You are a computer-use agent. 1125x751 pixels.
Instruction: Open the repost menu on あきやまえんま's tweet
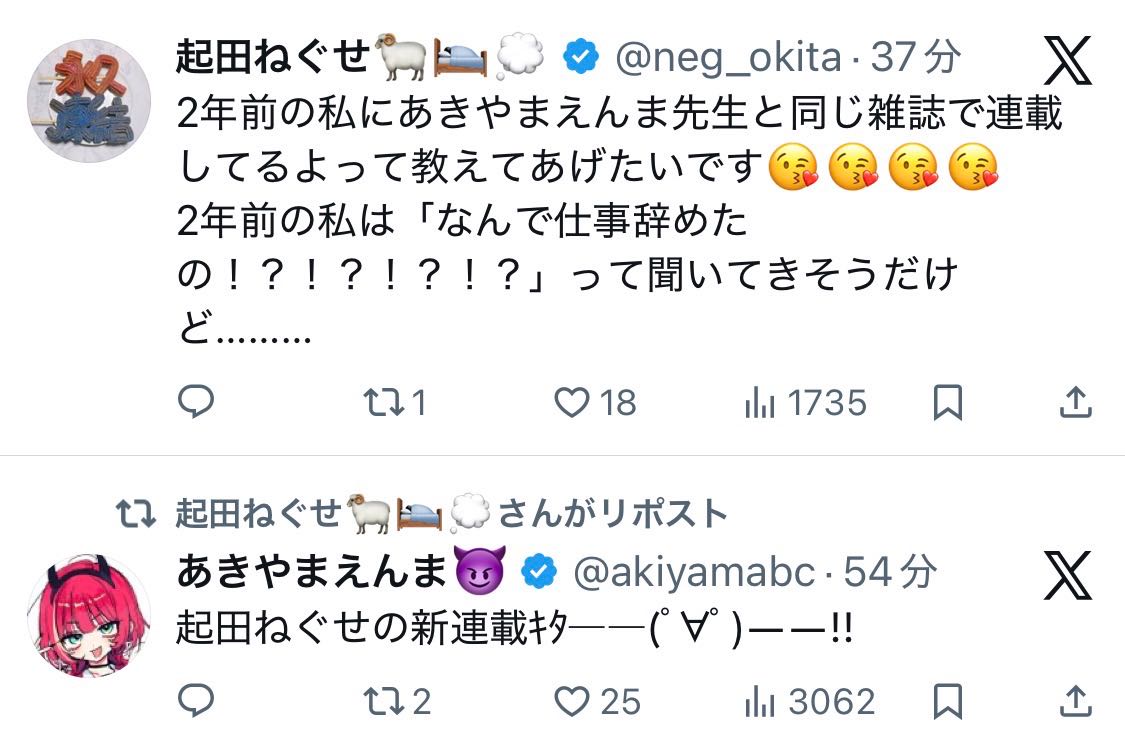point(383,702)
